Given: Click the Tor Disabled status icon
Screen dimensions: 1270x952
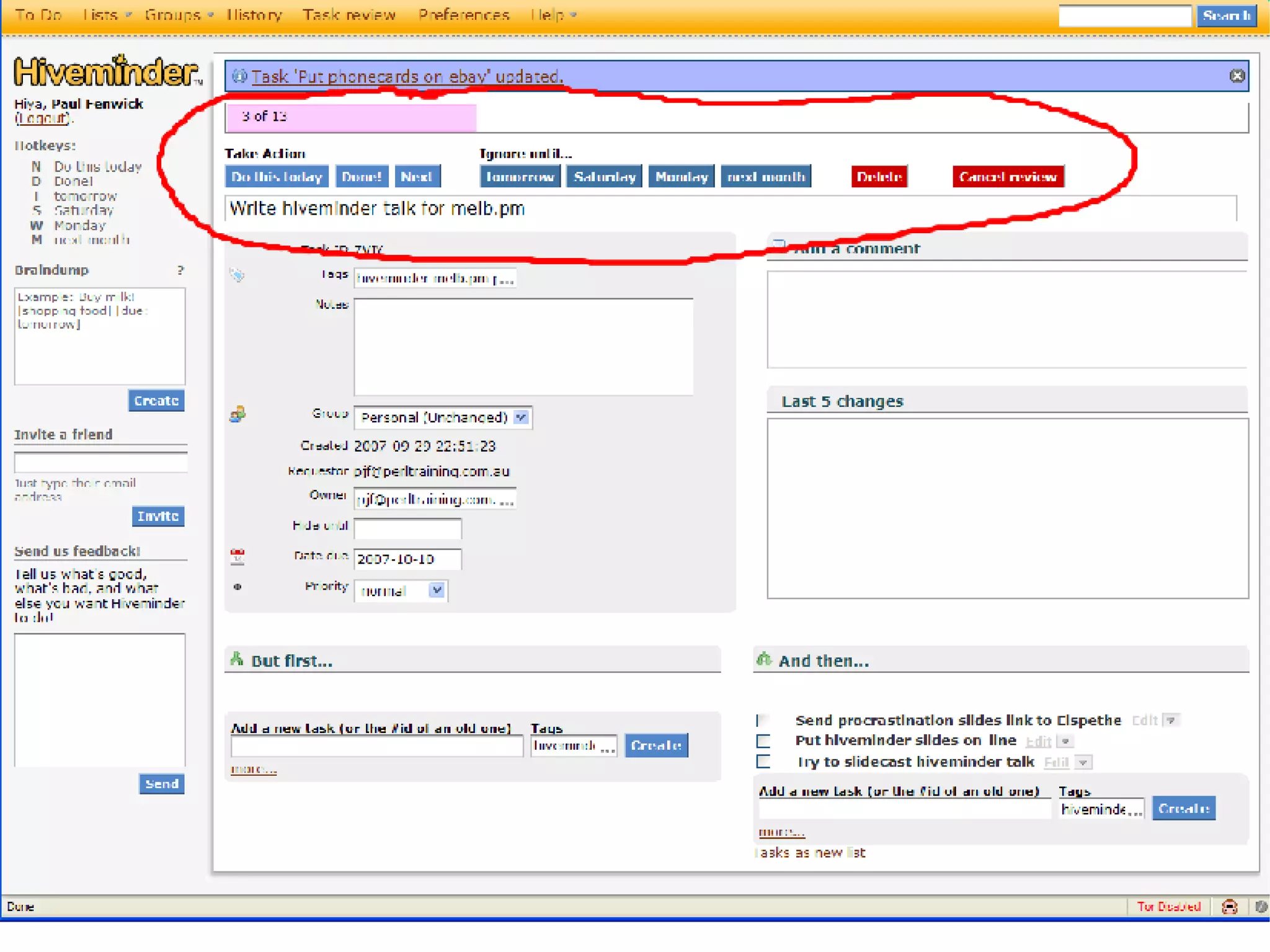Looking at the screenshot, I should (1168, 907).
